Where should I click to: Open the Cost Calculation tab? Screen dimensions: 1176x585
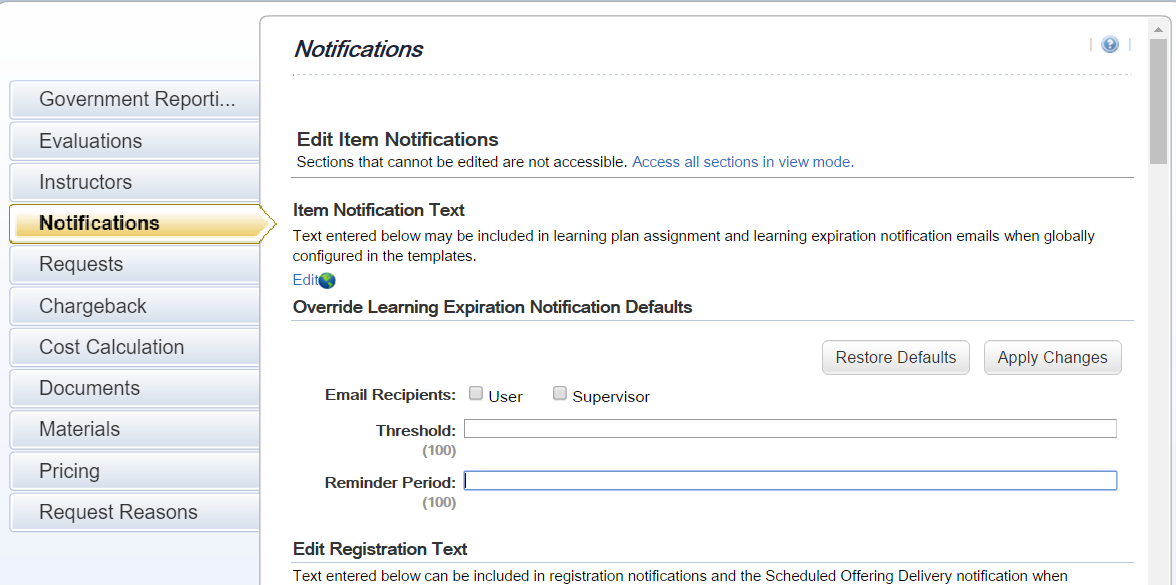tap(135, 347)
